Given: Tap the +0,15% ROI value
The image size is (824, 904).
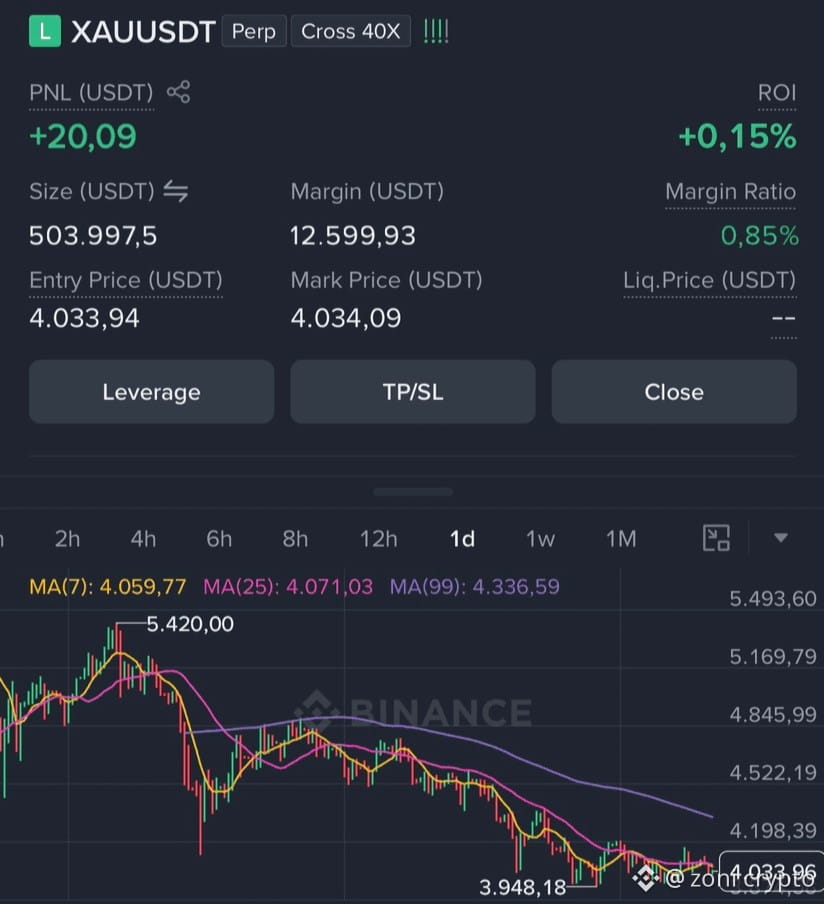Looking at the screenshot, I should (x=738, y=137).
